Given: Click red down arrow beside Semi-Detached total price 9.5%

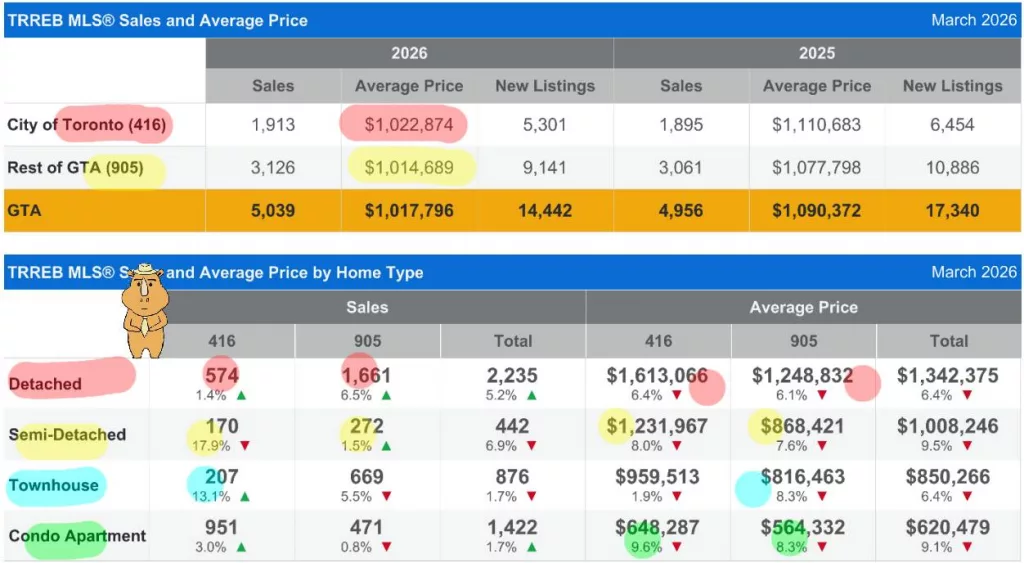Looking at the screenshot, I should point(967,446).
